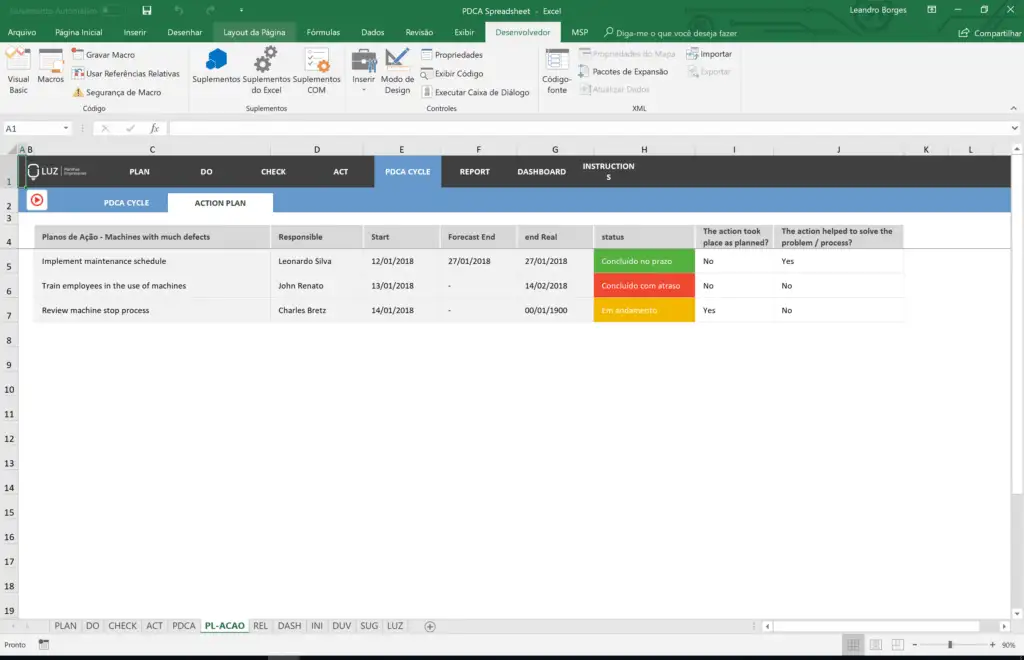Click the REPORT navigation button
Viewport: 1024px width, 660px height.
475,172
